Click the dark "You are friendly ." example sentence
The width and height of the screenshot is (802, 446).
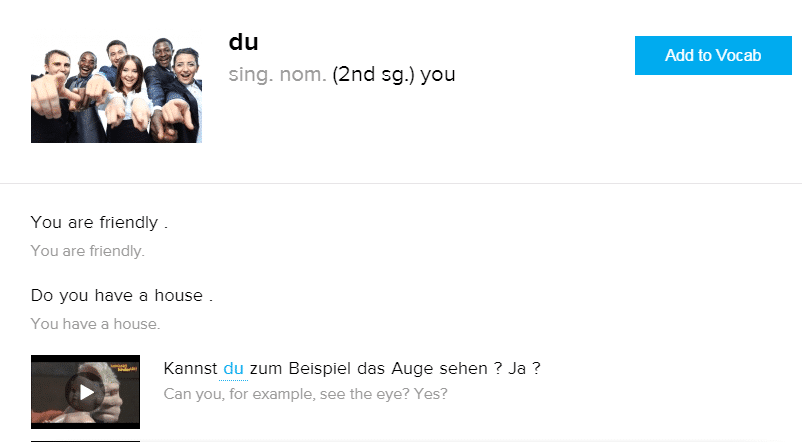tap(99, 222)
